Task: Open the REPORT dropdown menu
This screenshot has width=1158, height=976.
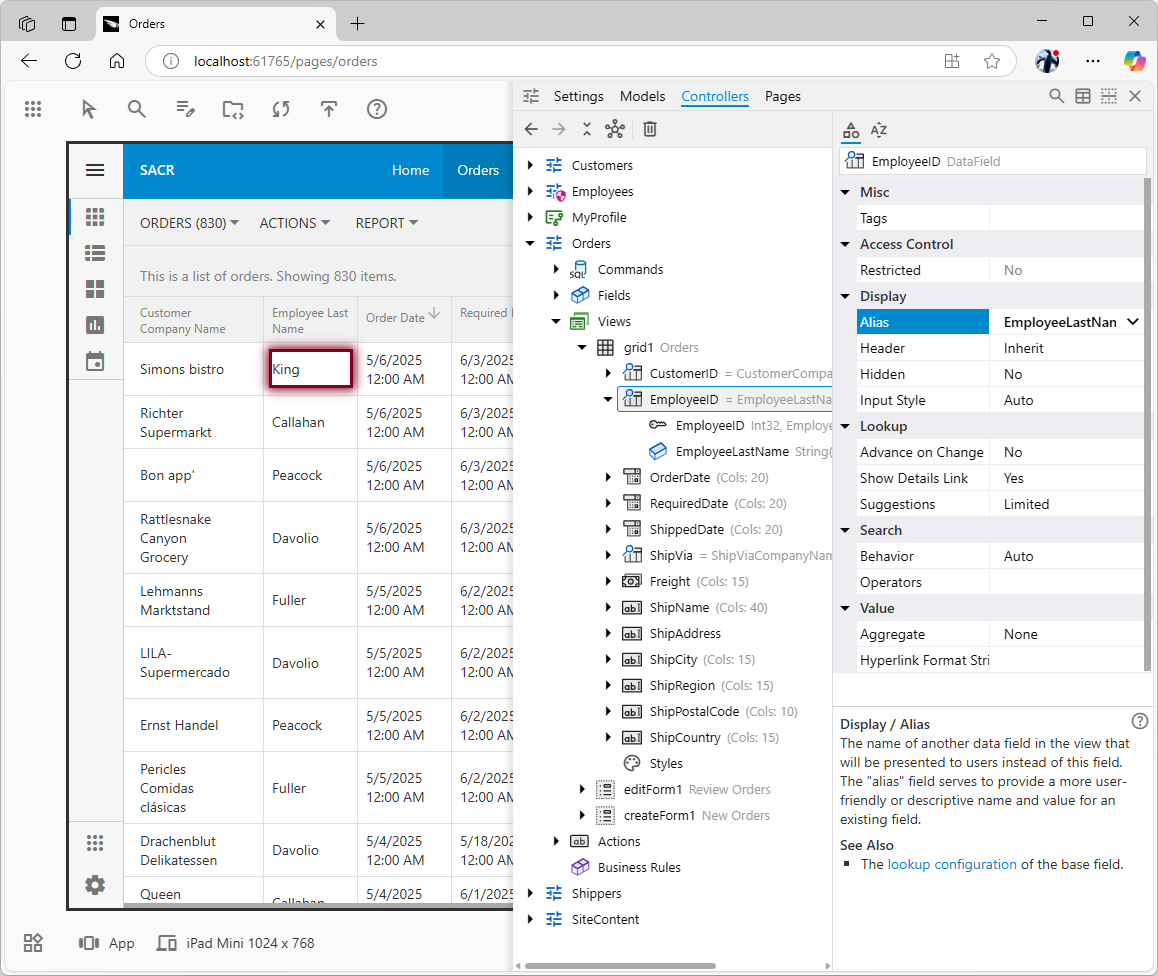Action: [387, 223]
